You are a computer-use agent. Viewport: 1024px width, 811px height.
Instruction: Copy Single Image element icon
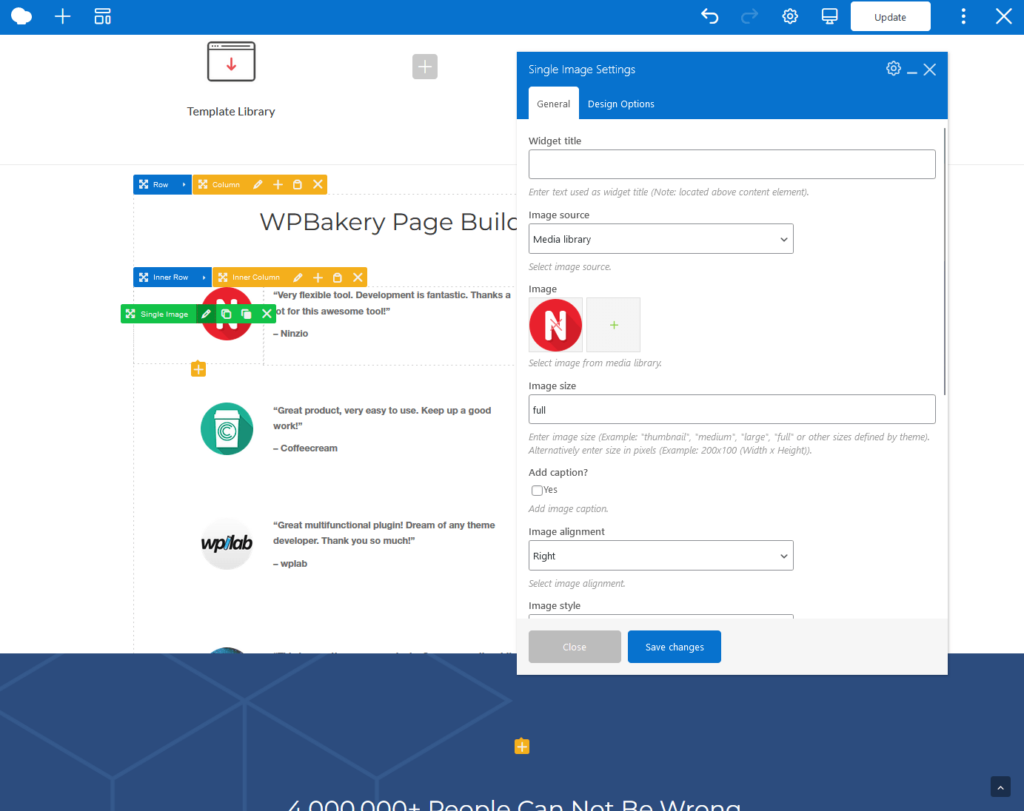[226, 314]
